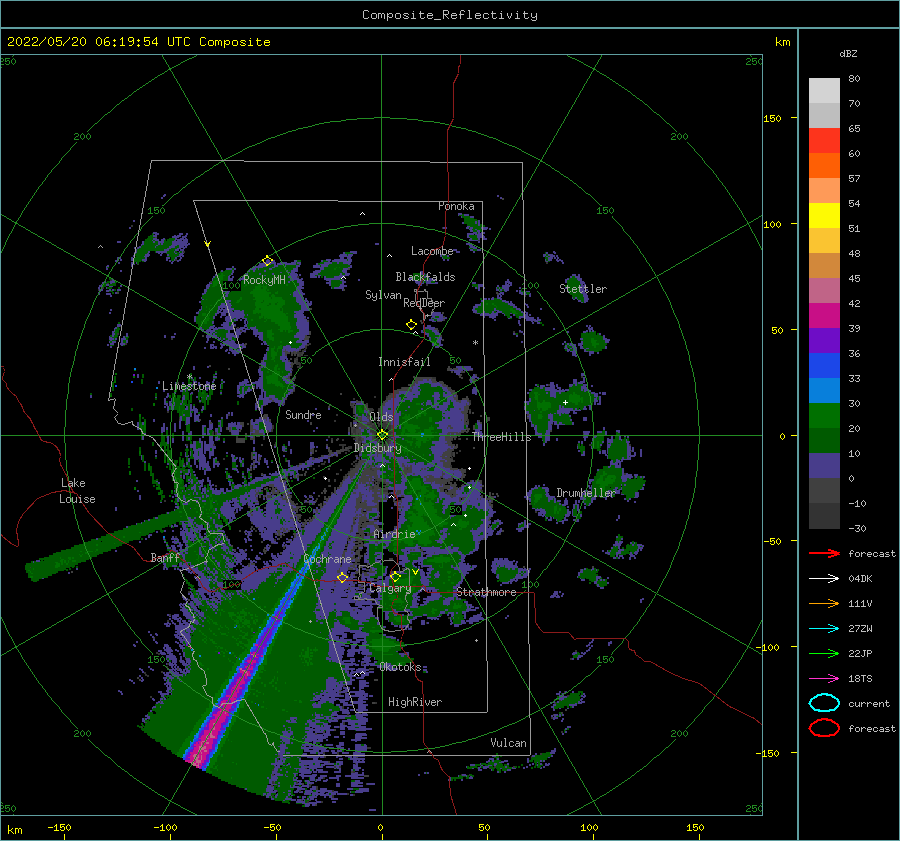
Task: Click the Stettler city label
Action: point(583,289)
